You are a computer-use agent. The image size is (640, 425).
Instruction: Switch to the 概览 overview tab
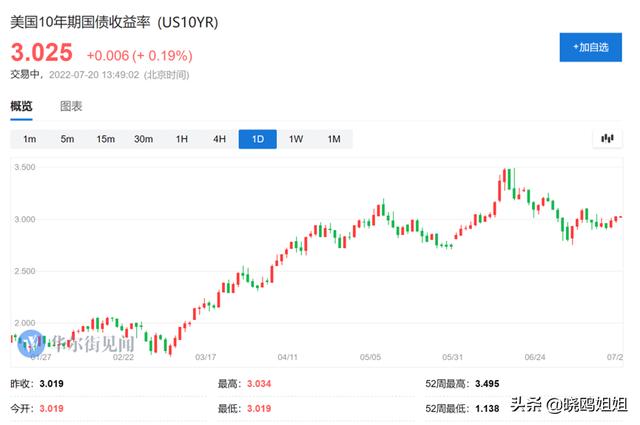[21, 106]
